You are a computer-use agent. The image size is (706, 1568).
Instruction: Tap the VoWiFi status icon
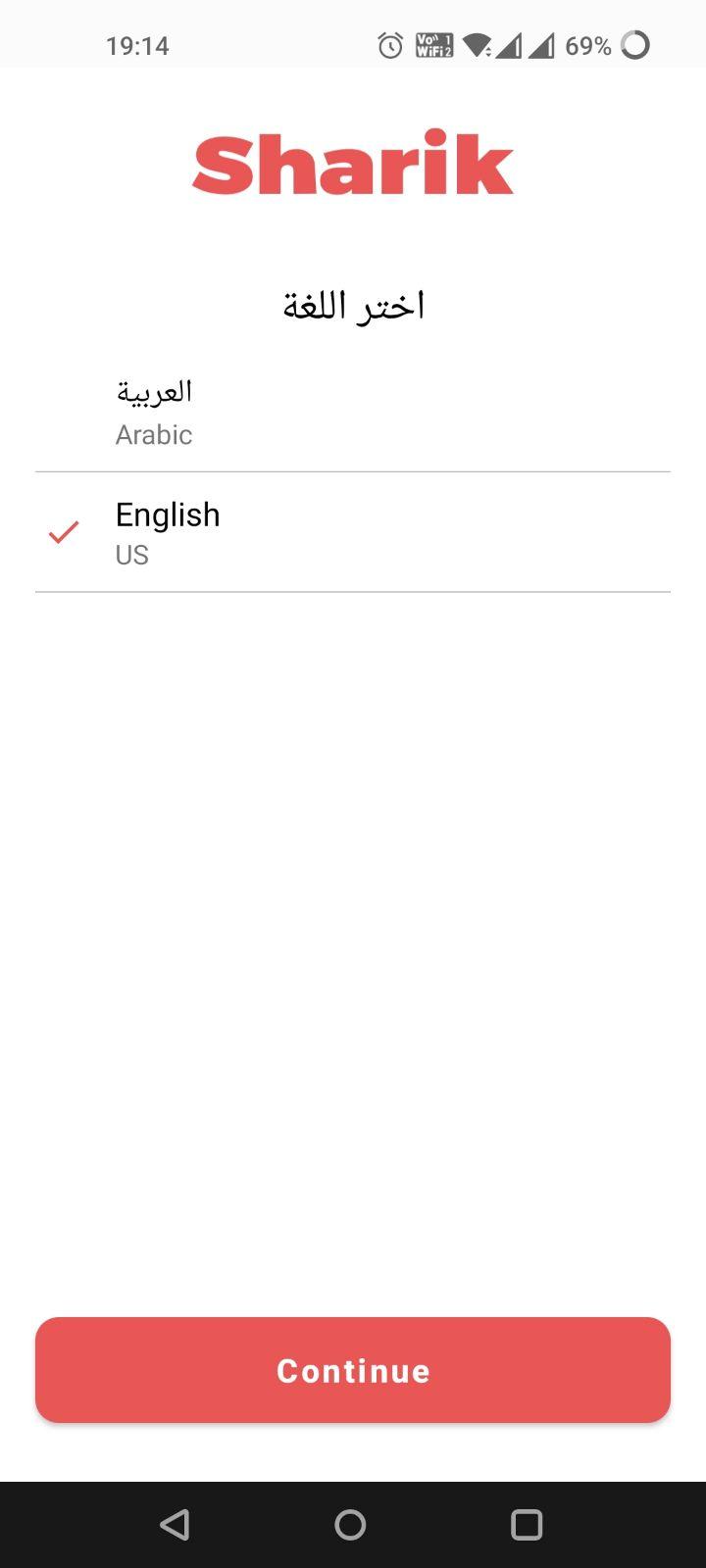point(434,45)
